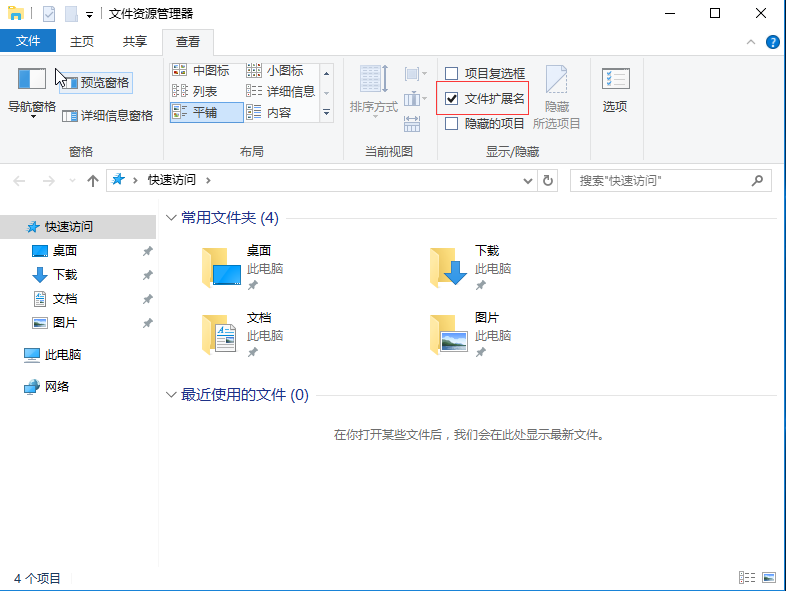This screenshot has height=591, width=786.
Task: Collapse the 常用文件夹 group
Action: (172, 218)
